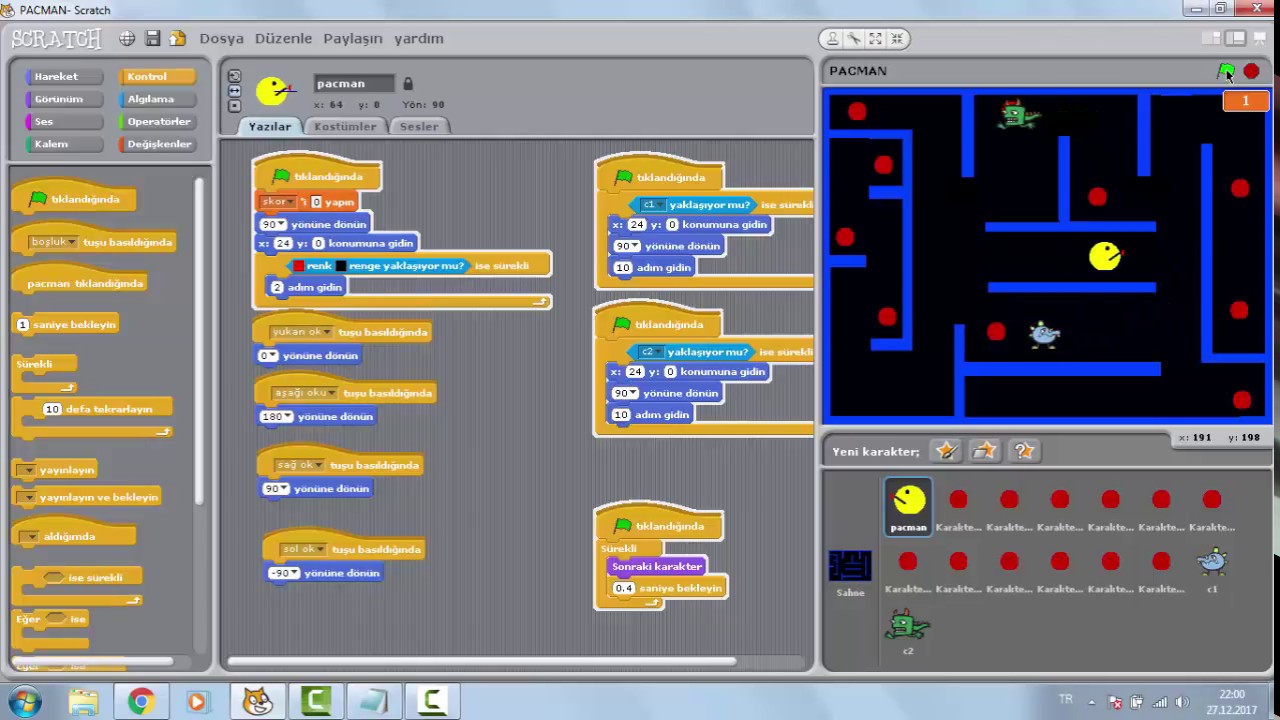Open the media player taskbar icon
This screenshot has width=1280, height=720.
197,701
